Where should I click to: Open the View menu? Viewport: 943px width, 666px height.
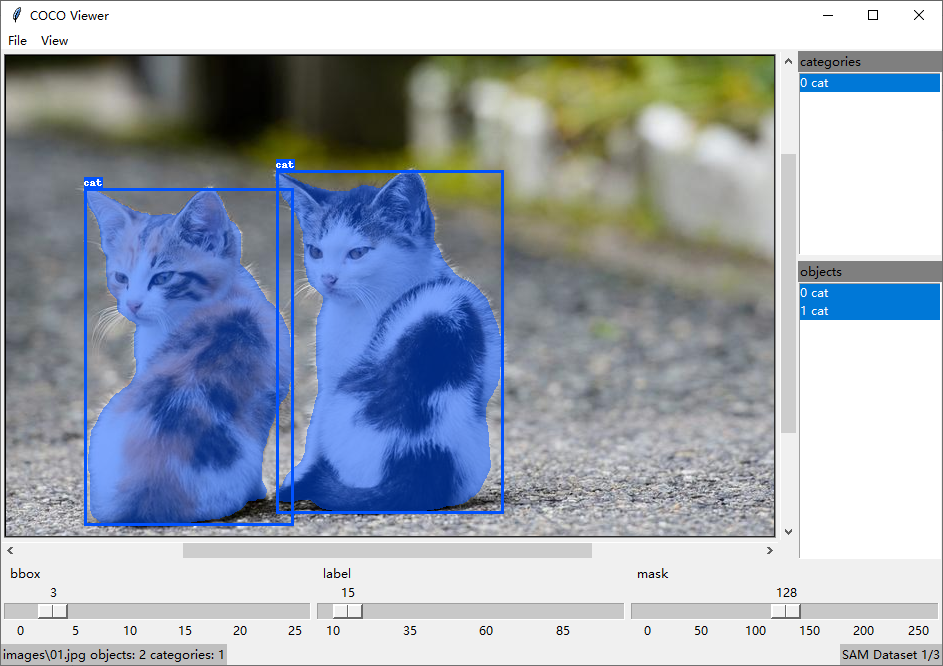click(54, 40)
